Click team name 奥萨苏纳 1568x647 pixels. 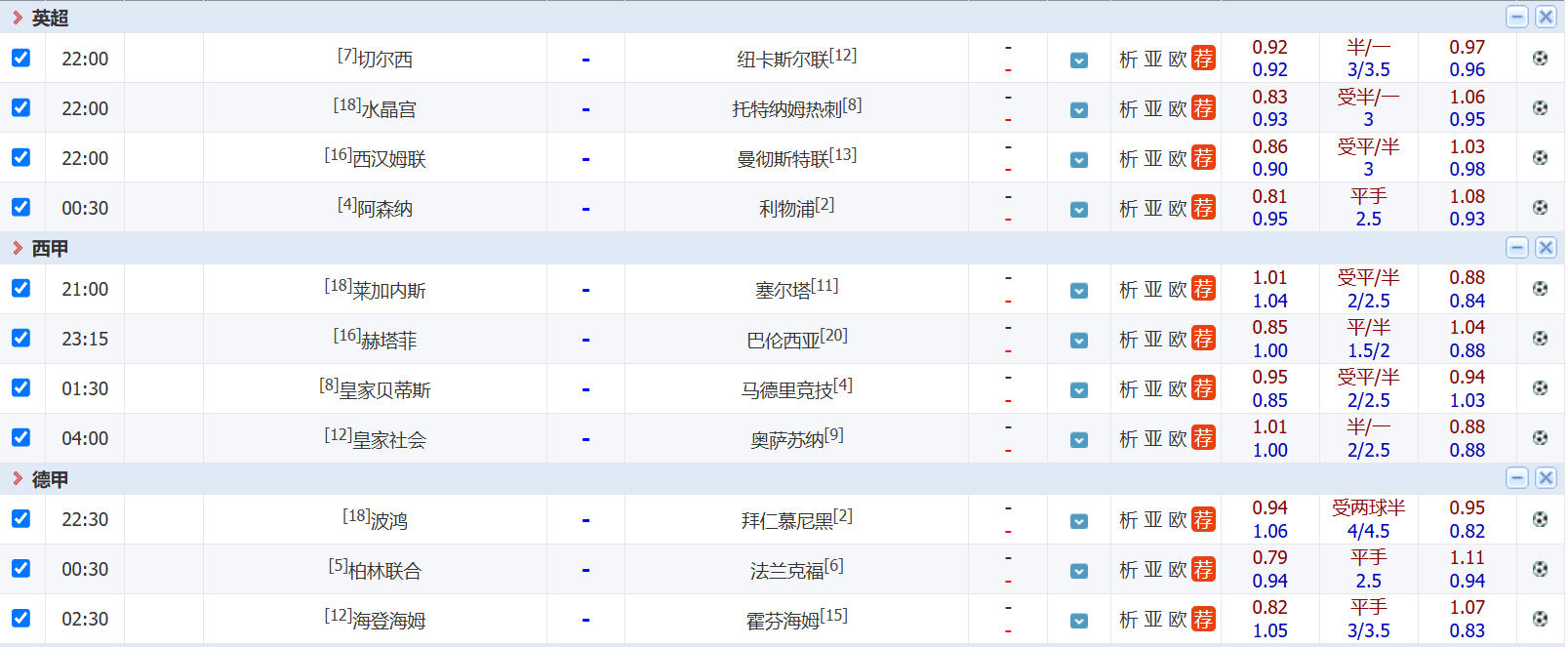[787, 440]
